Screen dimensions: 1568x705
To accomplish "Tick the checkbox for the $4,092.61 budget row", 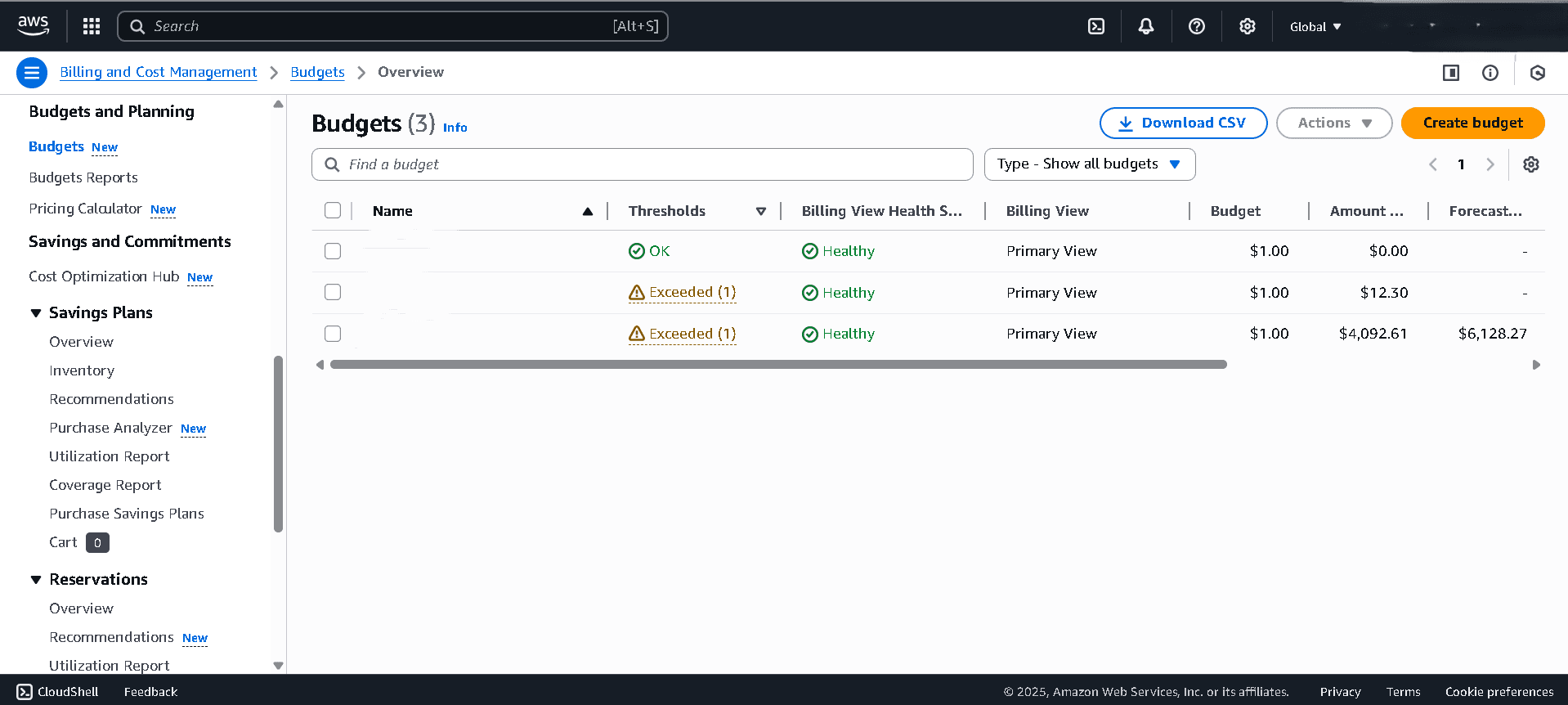I will [x=333, y=334].
